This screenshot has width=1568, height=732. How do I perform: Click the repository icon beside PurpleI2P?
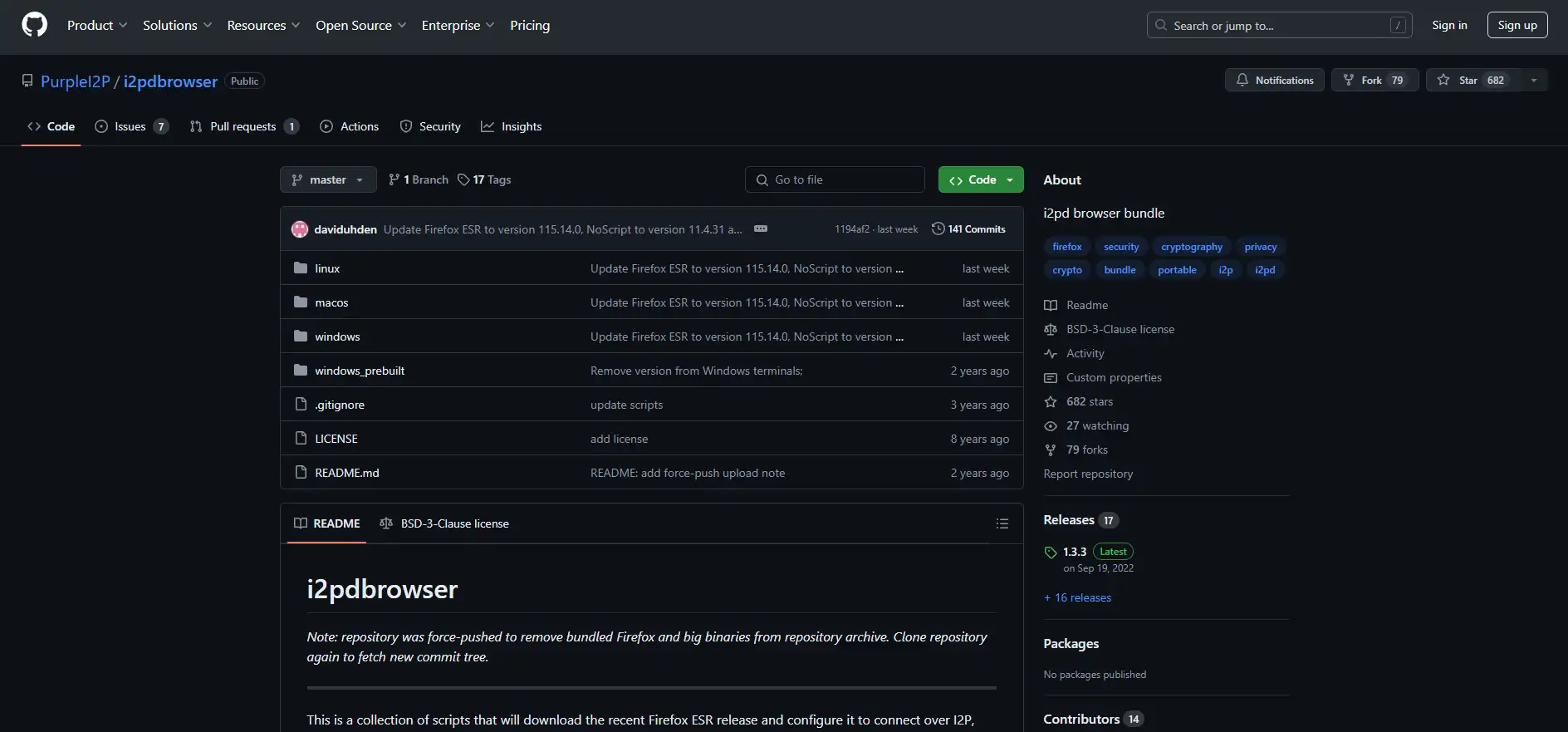27,81
